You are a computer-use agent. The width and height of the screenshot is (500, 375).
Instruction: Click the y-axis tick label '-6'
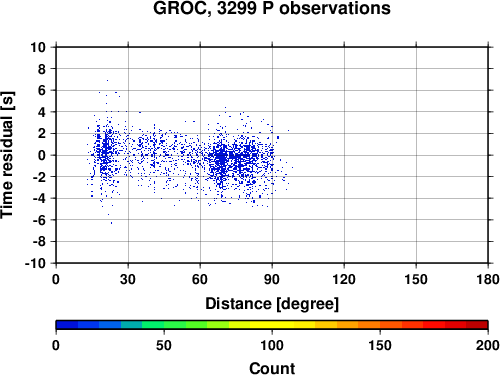point(39,220)
